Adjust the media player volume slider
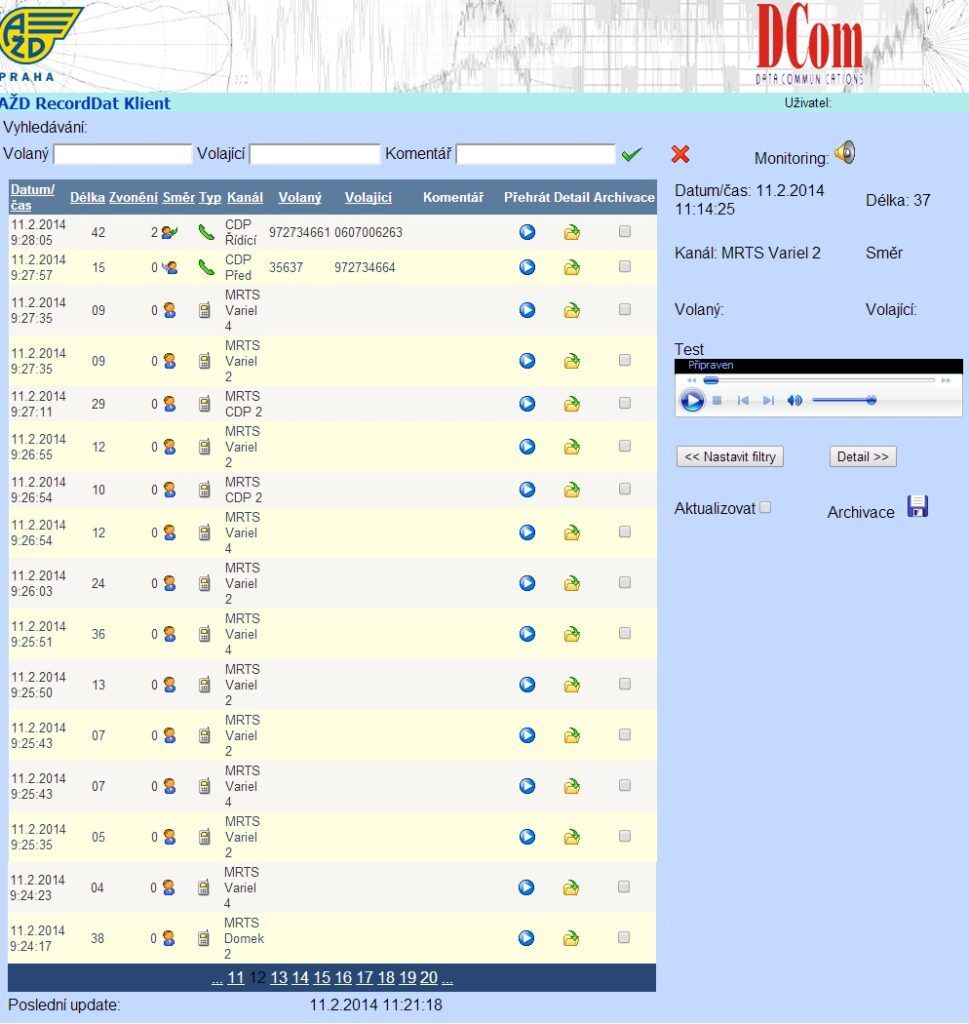Screen dimensions: 969x1024 (x=845, y=400)
